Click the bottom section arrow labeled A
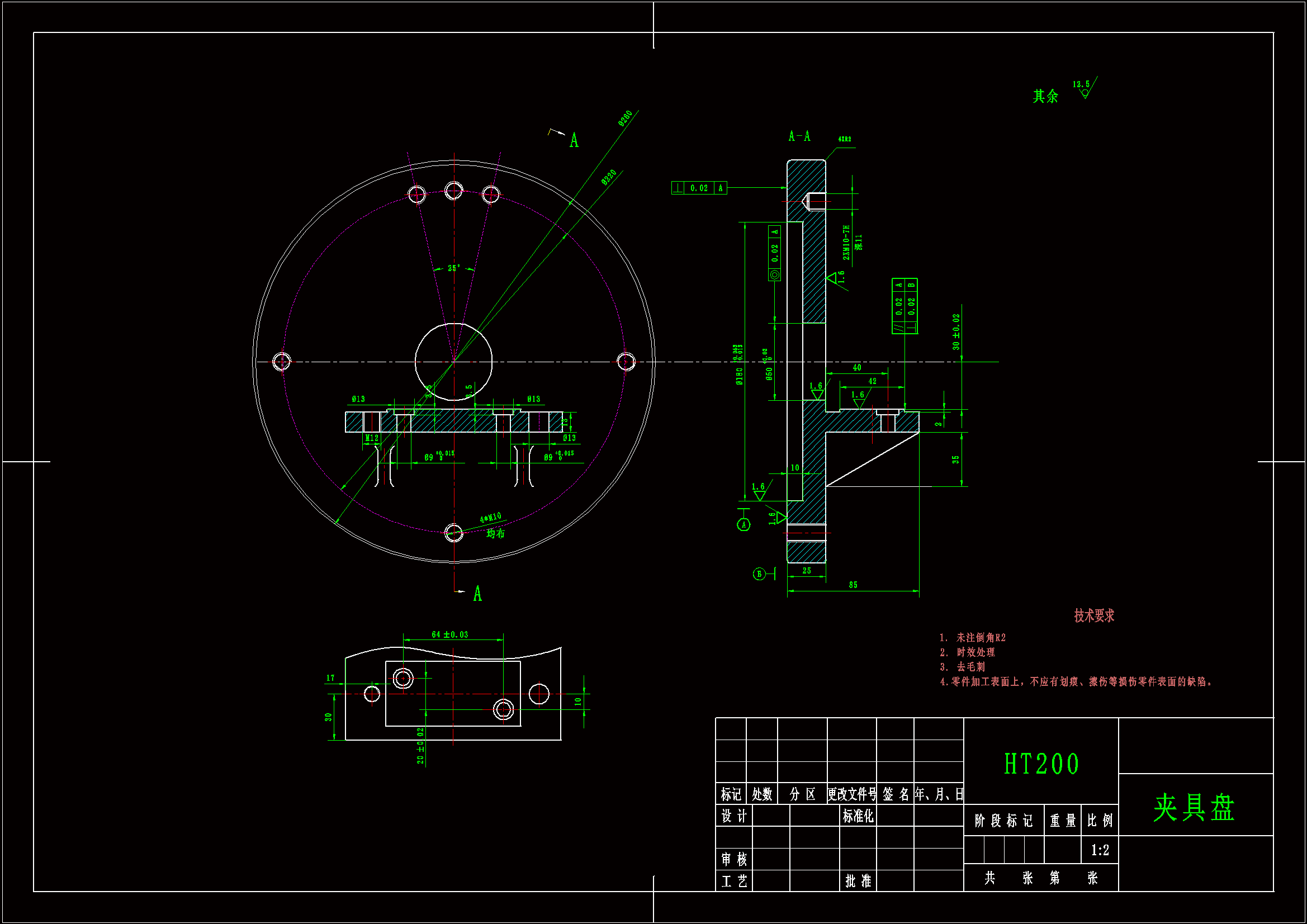 (477, 594)
